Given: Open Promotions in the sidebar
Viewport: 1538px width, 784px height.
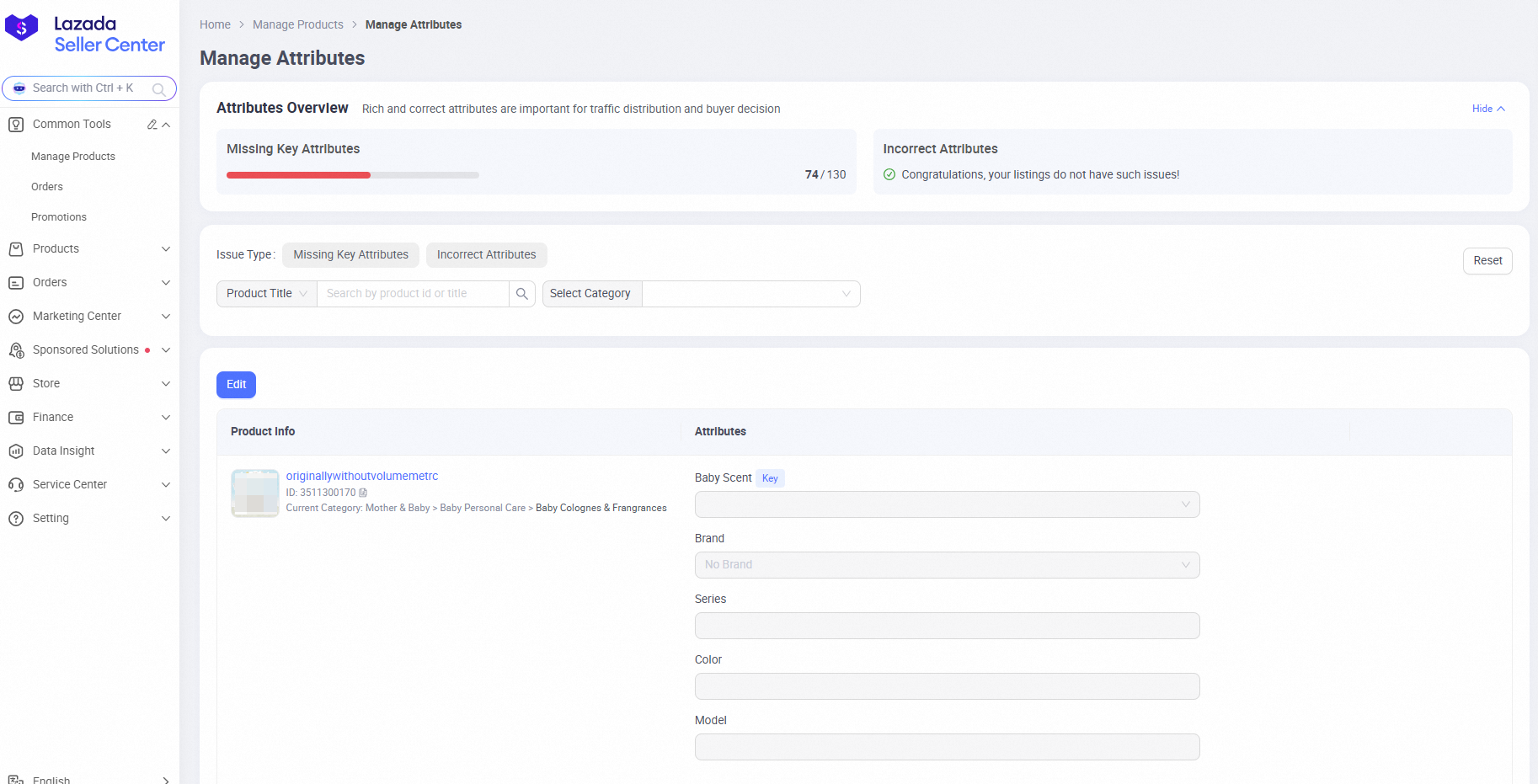Looking at the screenshot, I should [59, 217].
